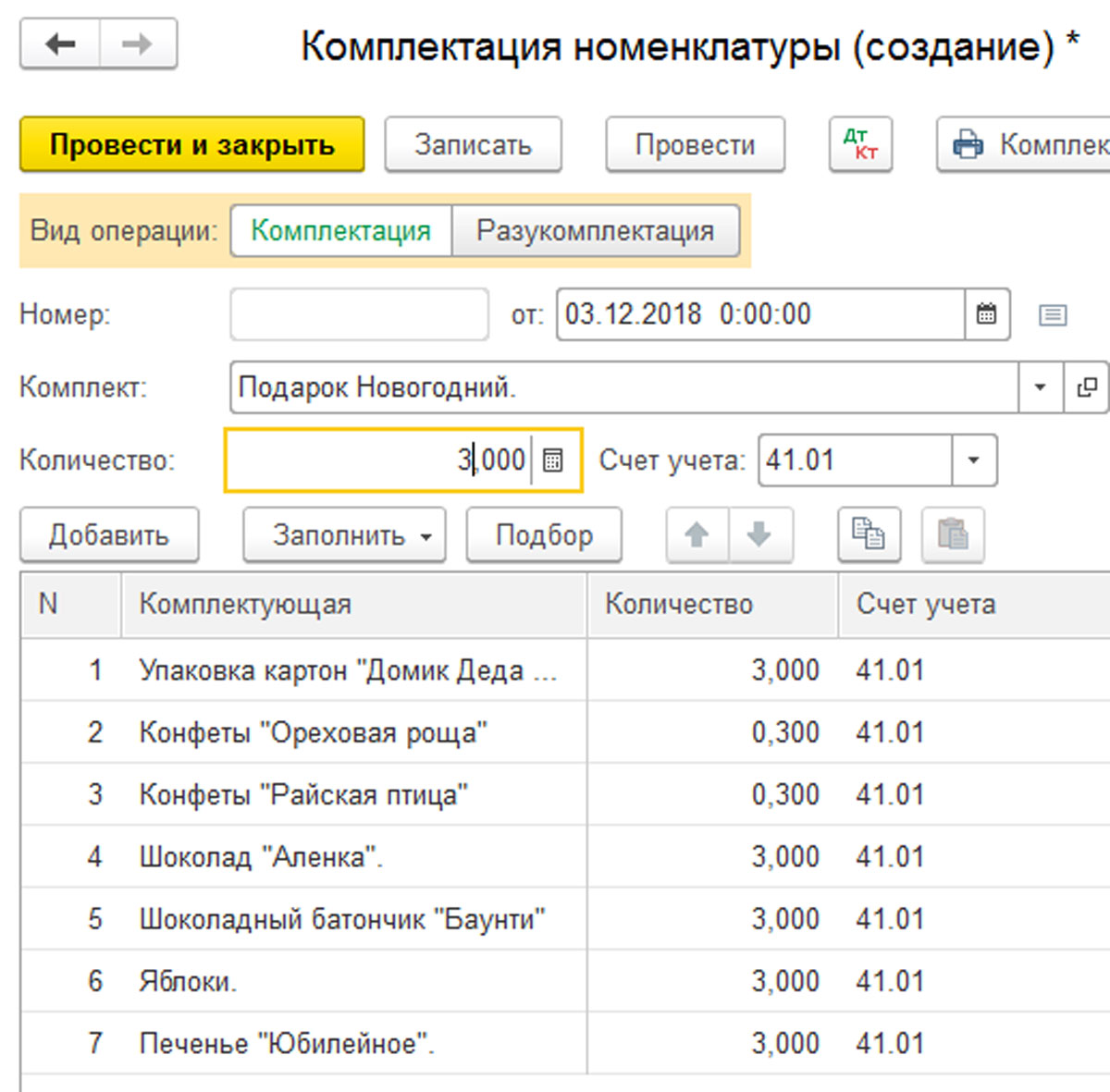
Task: Show Дт/Кт accounting entries
Action: [x=860, y=144]
